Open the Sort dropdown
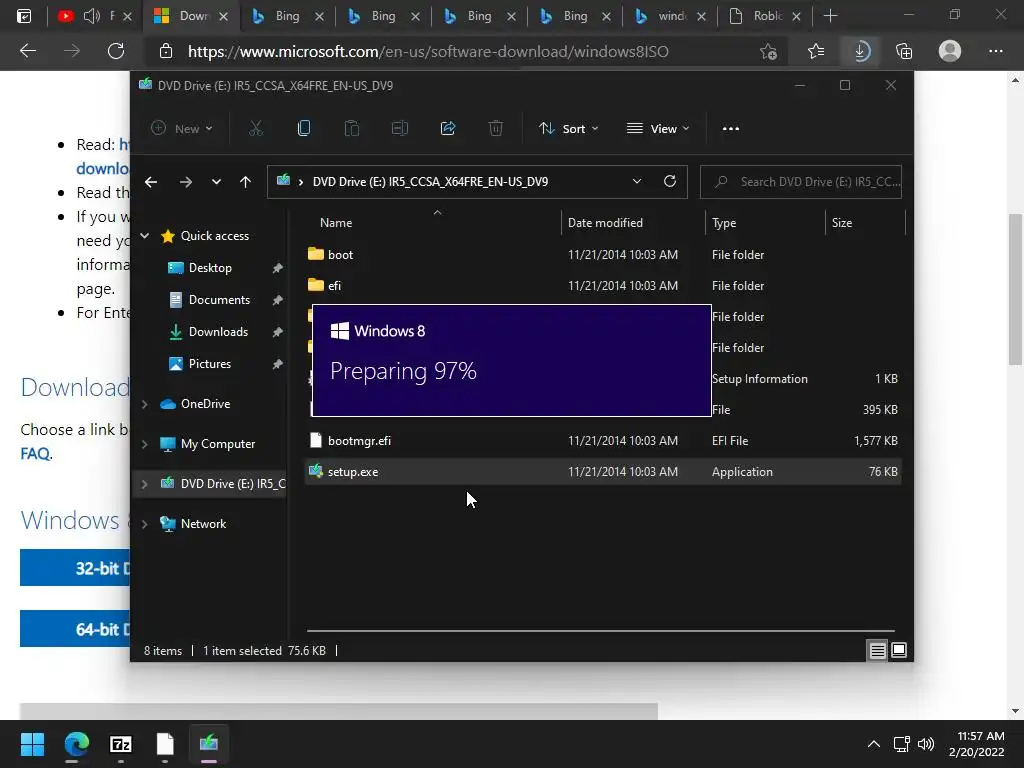The width and height of the screenshot is (1024, 768). coord(568,129)
